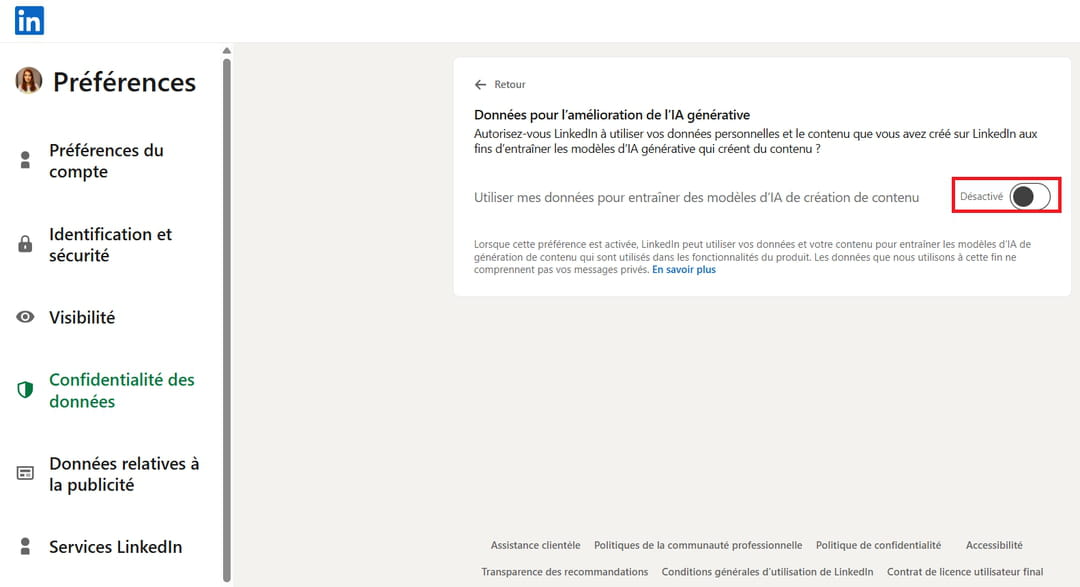The image size is (1080, 587).
Task: Open the En savoir plus link
Action: [684, 270]
